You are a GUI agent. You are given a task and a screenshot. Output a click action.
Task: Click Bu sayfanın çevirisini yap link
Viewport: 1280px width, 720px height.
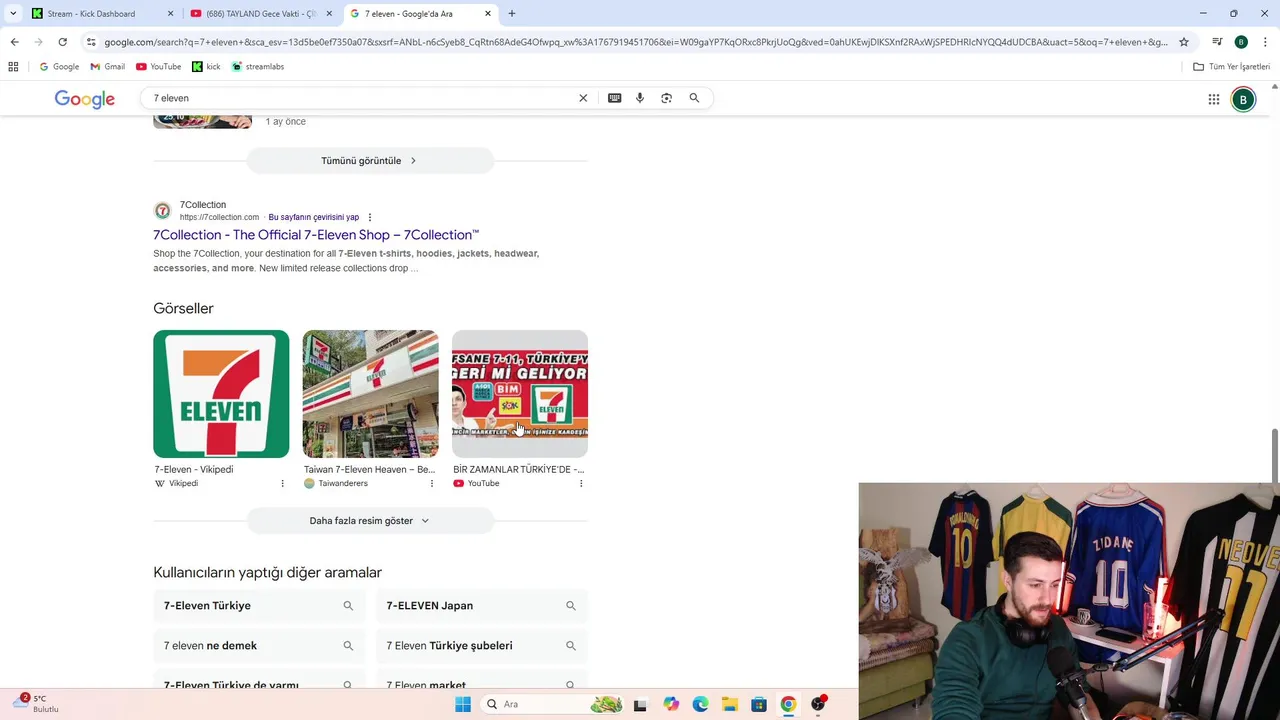pos(313,217)
